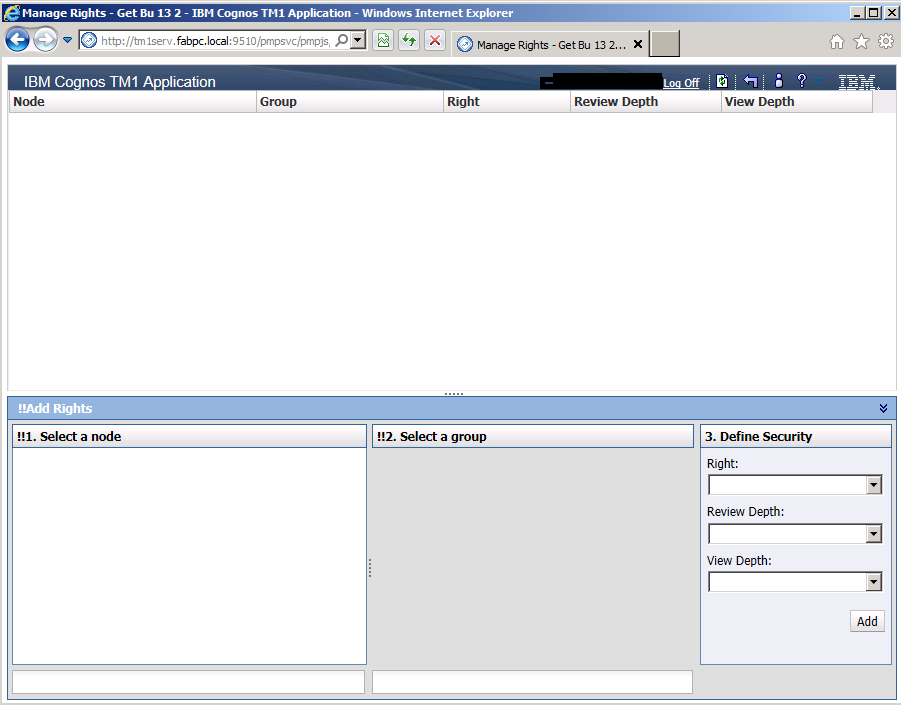The width and height of the screenshot is (901, 705).
Task: Open the Right dropdown list
Action: (873, 485)
